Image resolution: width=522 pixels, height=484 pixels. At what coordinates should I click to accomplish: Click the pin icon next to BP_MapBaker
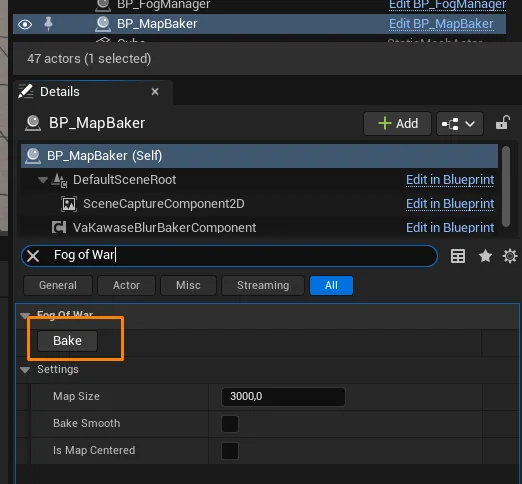[48, 24]
